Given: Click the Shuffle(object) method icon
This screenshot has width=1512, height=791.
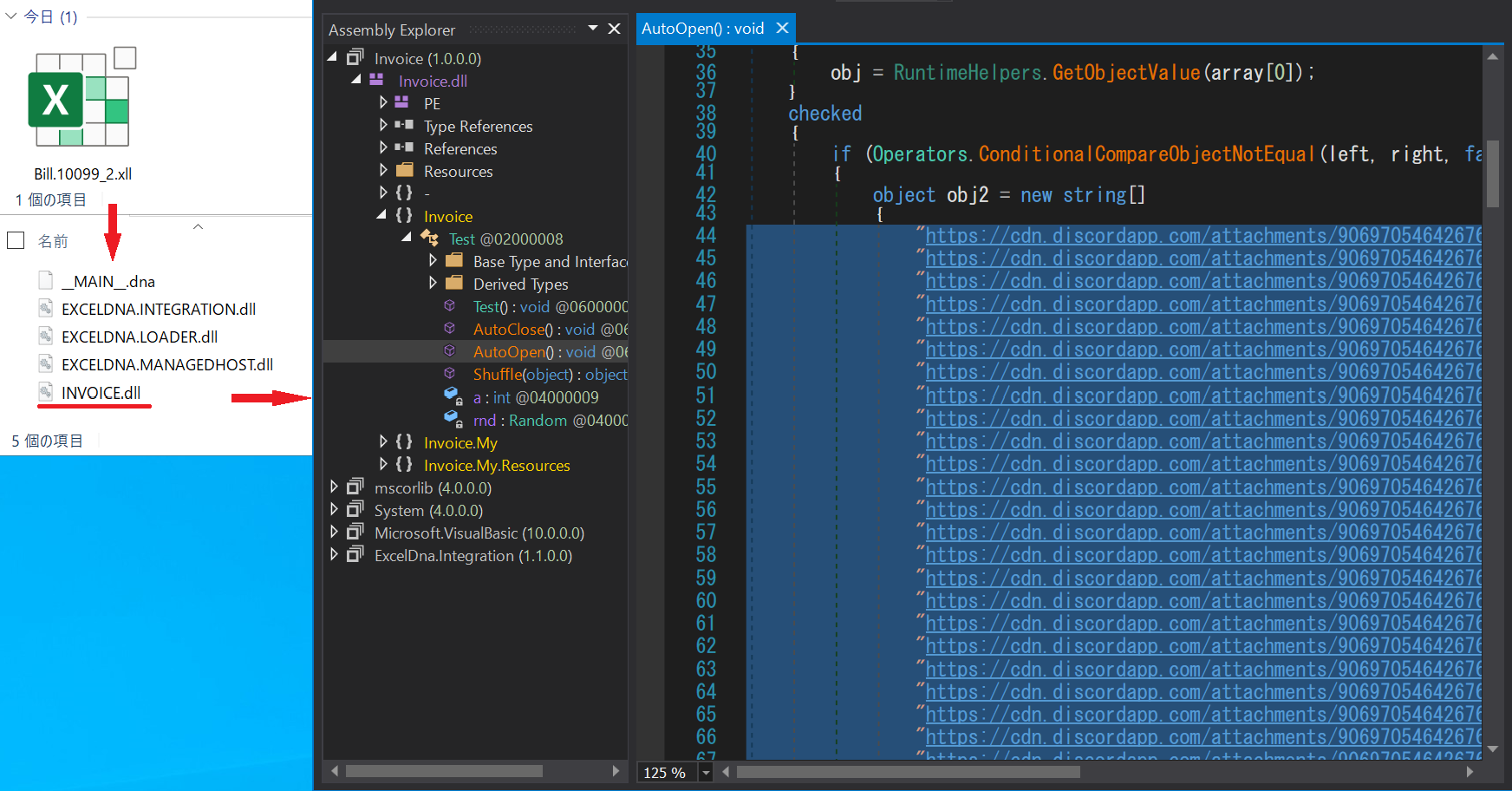Looking at the screenshot, I should point(449,373).
